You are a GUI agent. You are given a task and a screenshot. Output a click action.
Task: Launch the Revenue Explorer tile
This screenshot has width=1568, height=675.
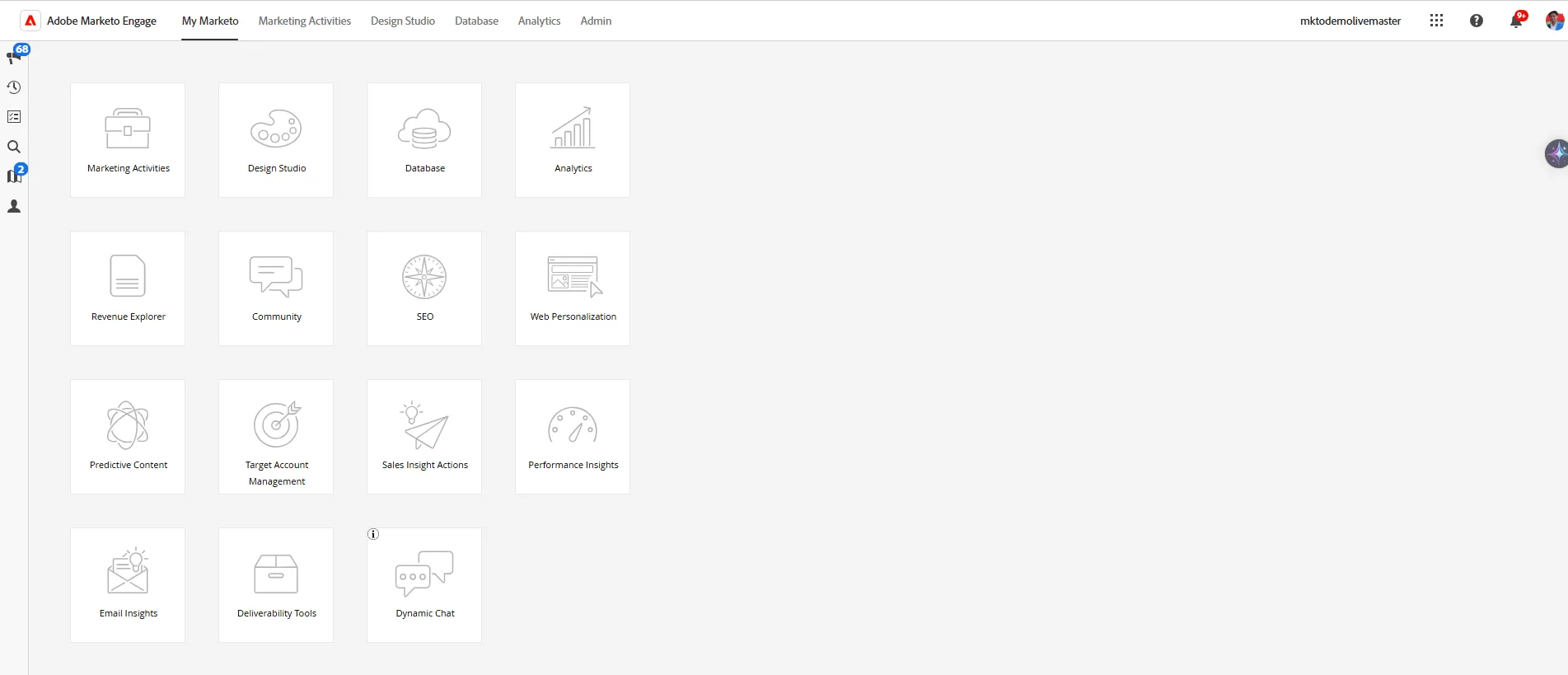[128, 288]
